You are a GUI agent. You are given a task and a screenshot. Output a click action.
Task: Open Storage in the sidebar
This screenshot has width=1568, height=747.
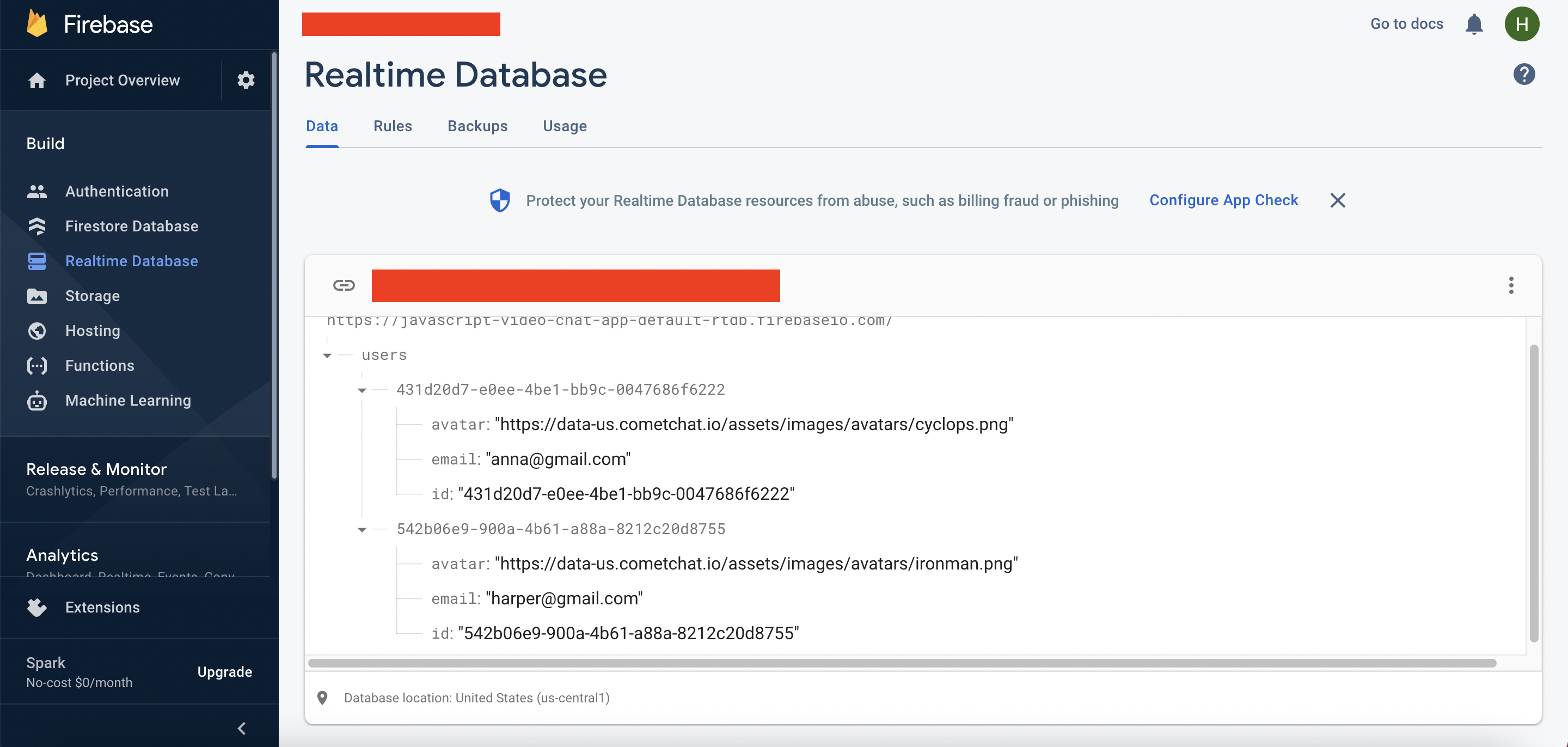(x=93, y=296)
